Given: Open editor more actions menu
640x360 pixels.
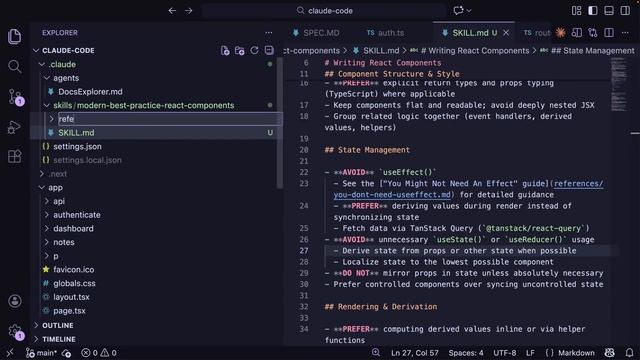Looking at the screenshot, I should [625, 33].
